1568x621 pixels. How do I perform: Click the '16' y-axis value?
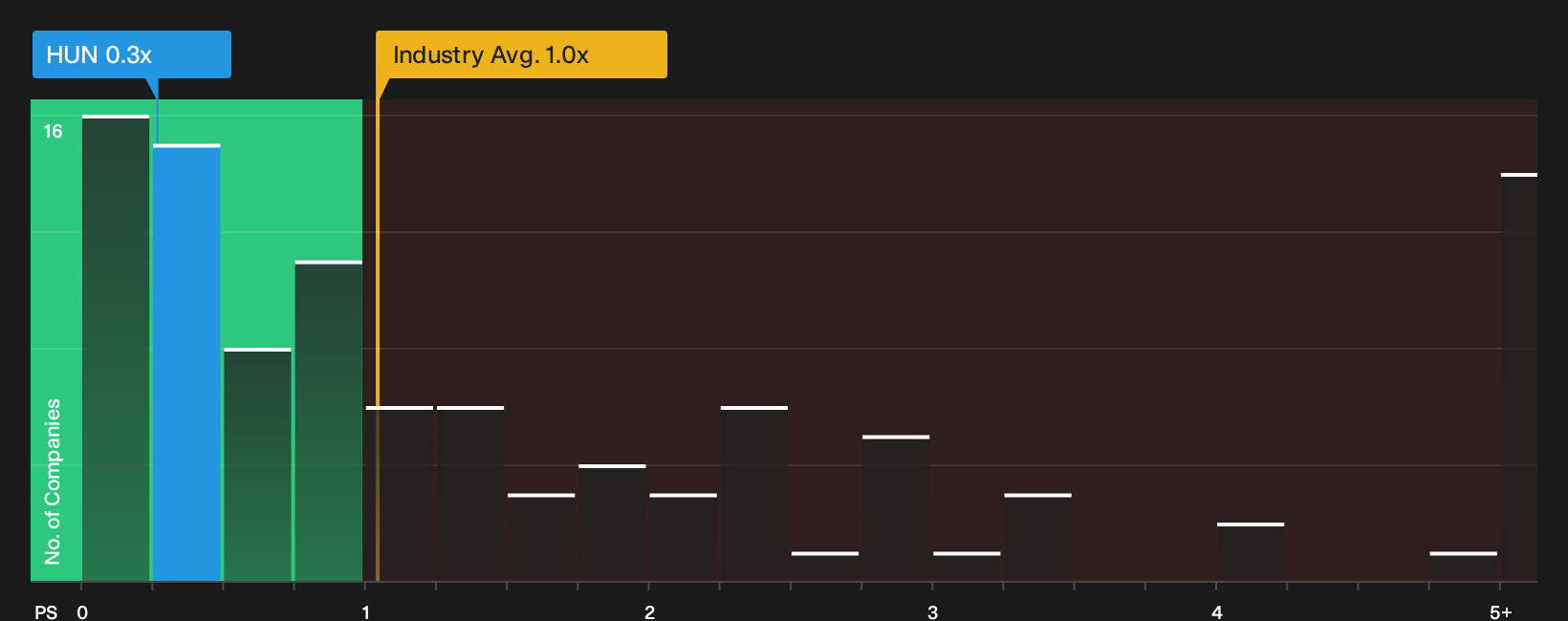click(x=53, y=132)
